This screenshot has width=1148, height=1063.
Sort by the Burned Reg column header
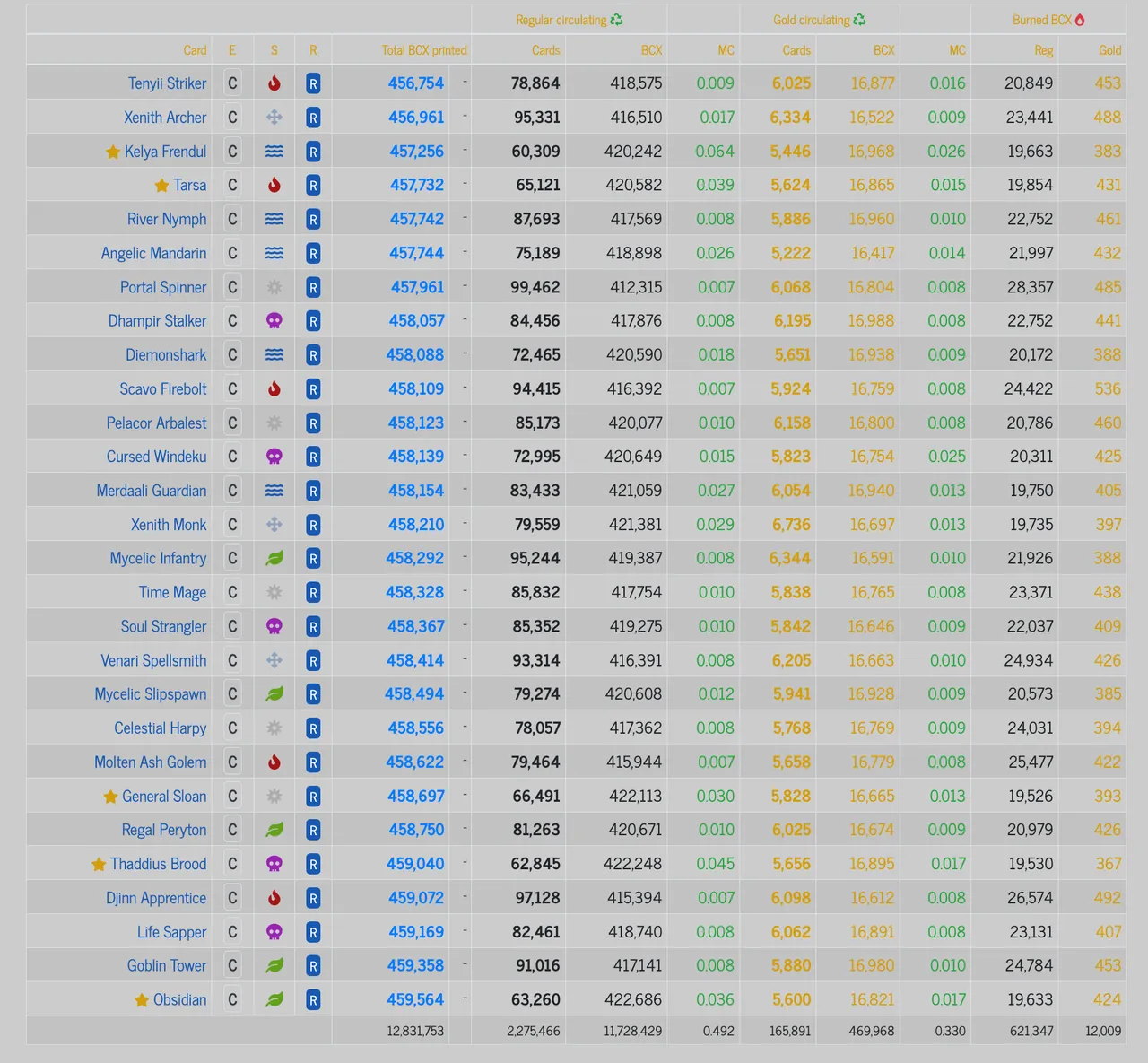click(x=1043, y=50)
